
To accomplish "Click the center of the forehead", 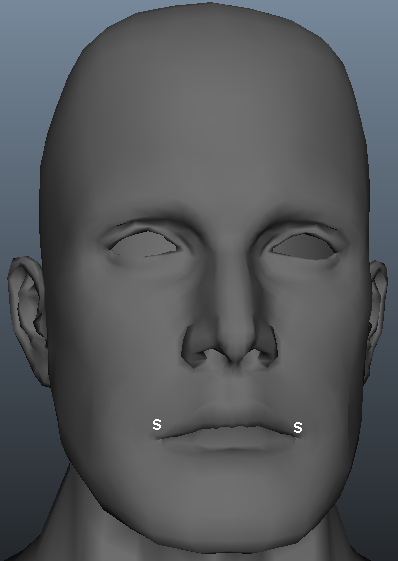I will point(211,136).
